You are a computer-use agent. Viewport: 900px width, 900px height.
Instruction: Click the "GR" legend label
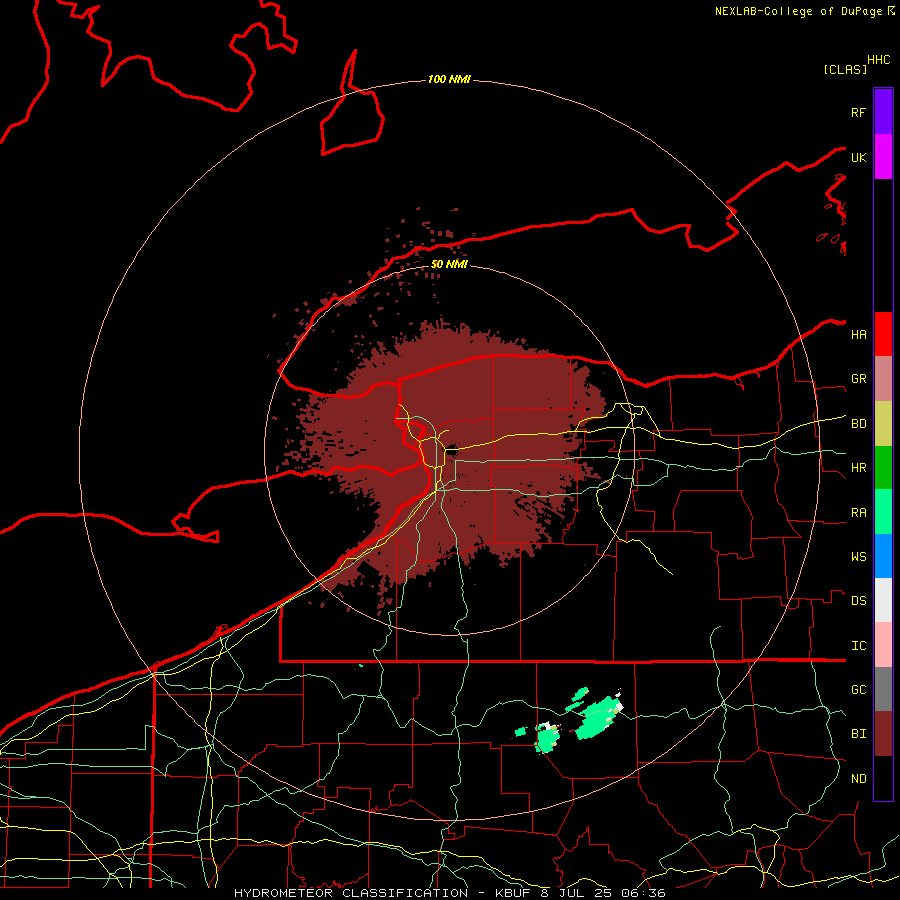coord(858,379)
